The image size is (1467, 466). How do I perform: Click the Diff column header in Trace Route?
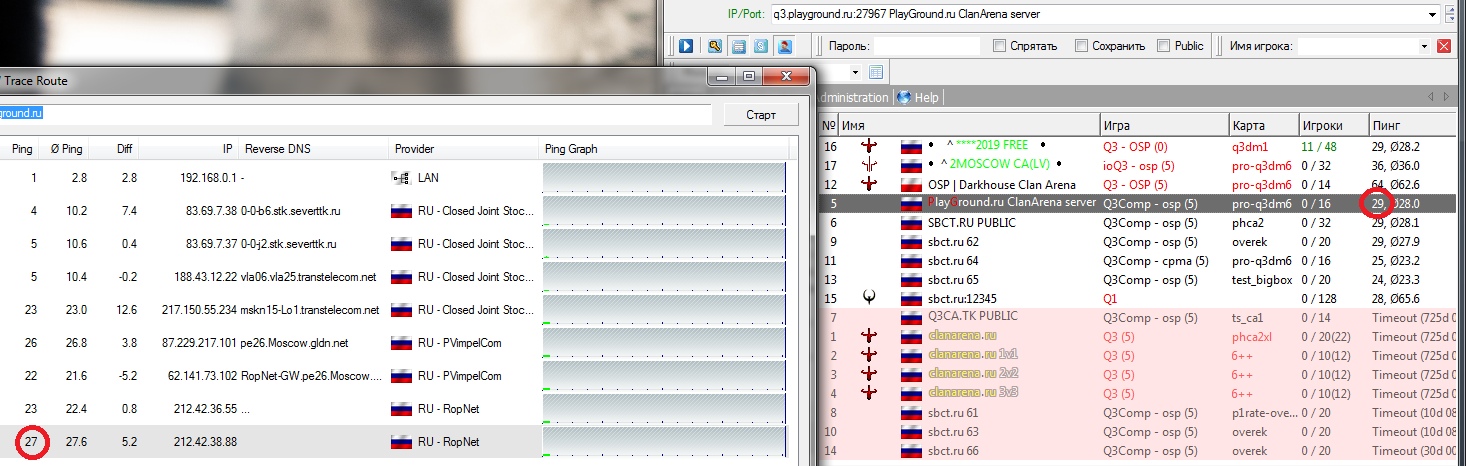(114, 149)
